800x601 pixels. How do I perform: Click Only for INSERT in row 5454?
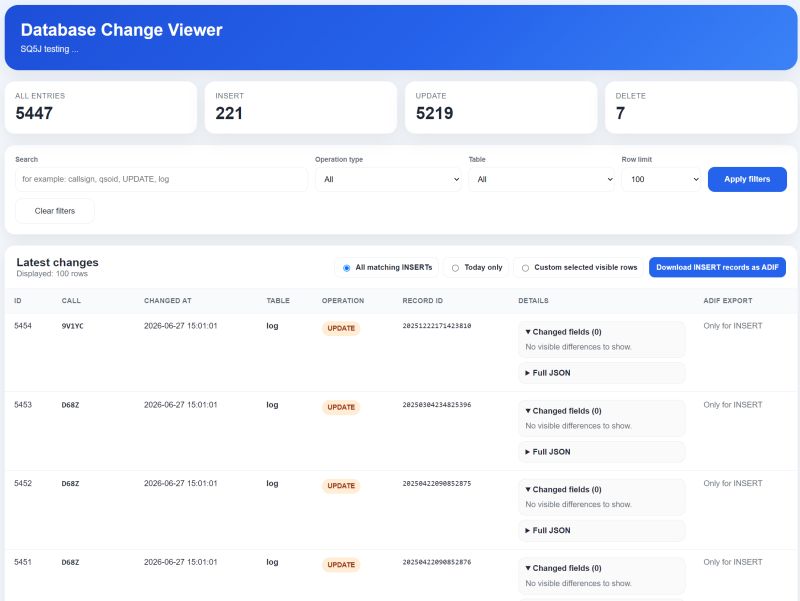pyautogui.click(x=733, y=325)
